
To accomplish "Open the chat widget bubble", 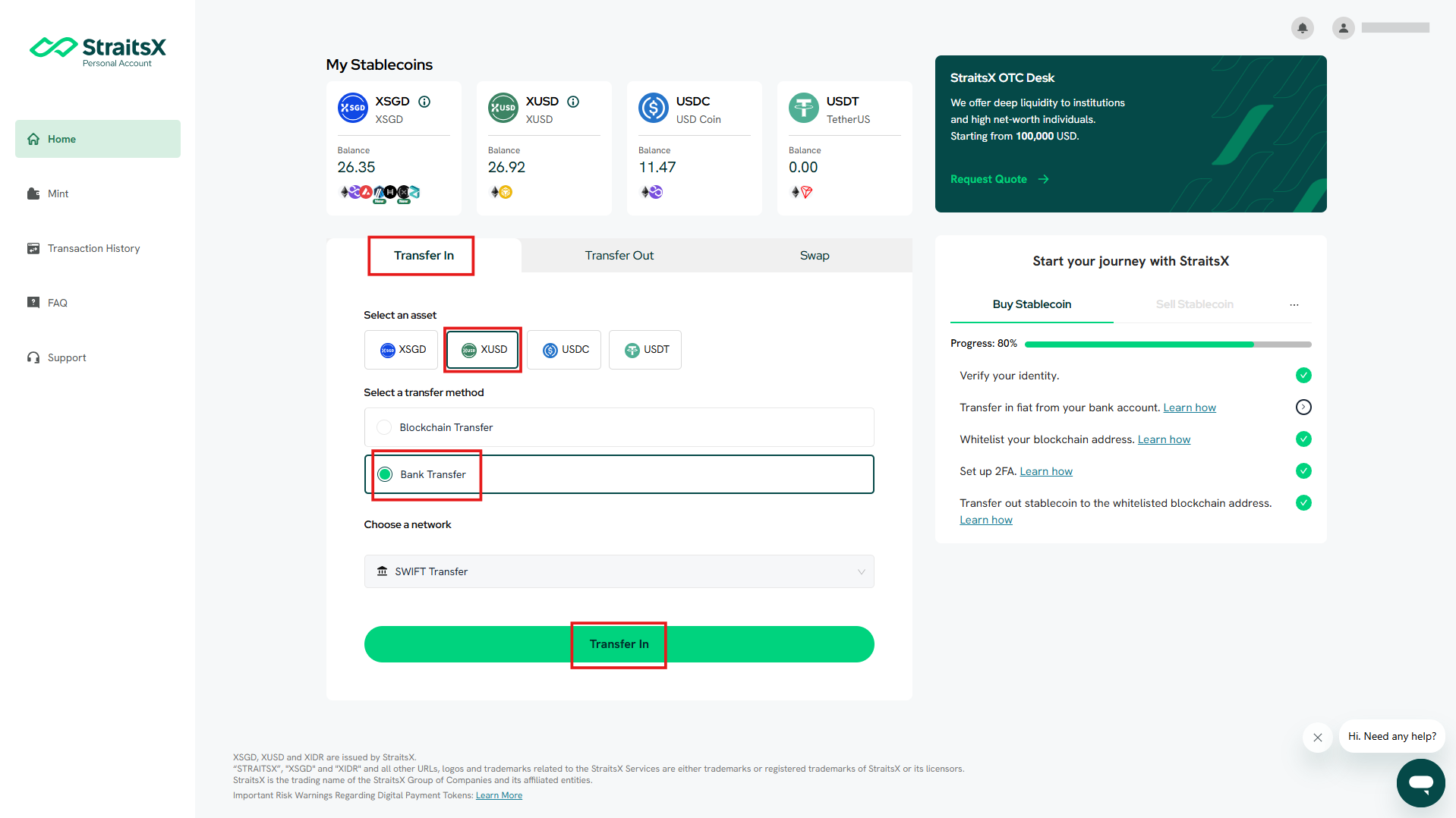I will point(1420,782).
